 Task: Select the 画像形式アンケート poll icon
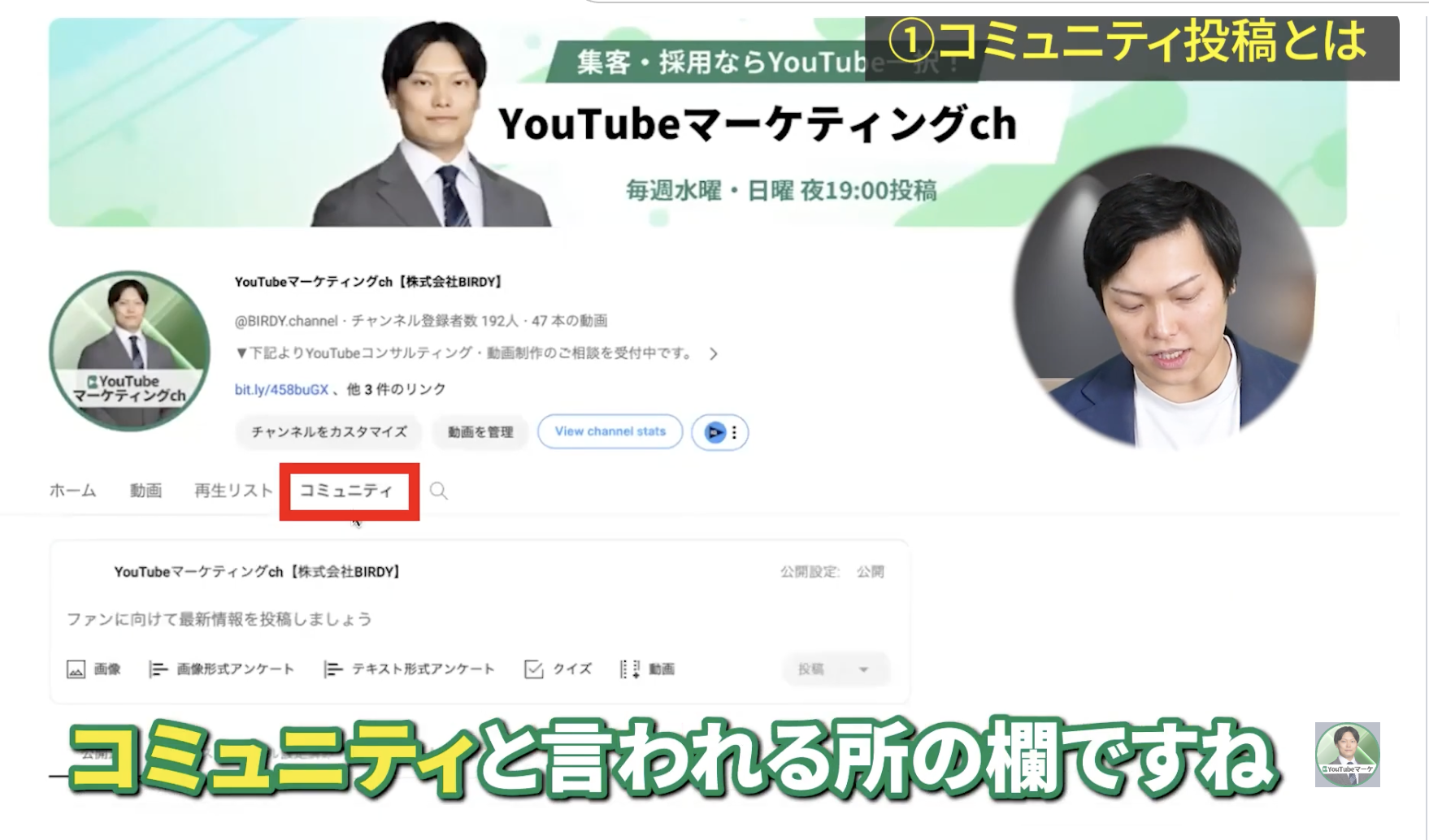156,669
